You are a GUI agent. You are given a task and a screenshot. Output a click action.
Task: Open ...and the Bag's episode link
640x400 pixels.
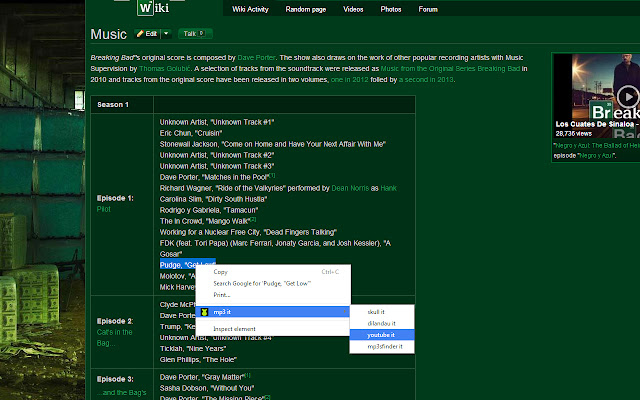[121, 392]
